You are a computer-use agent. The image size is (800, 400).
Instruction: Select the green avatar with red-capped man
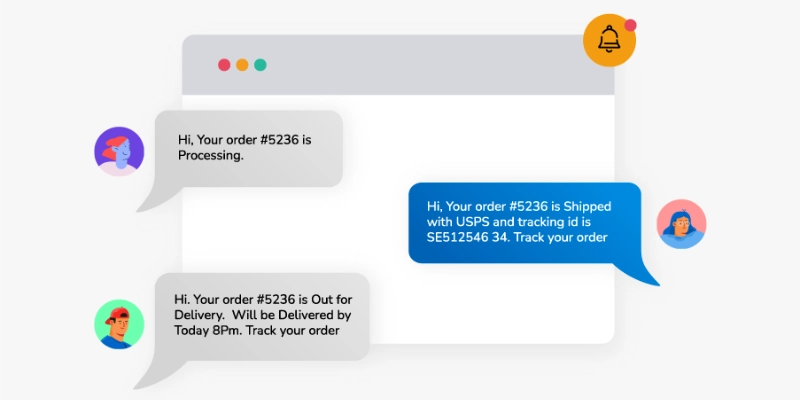tap(119, 324)
